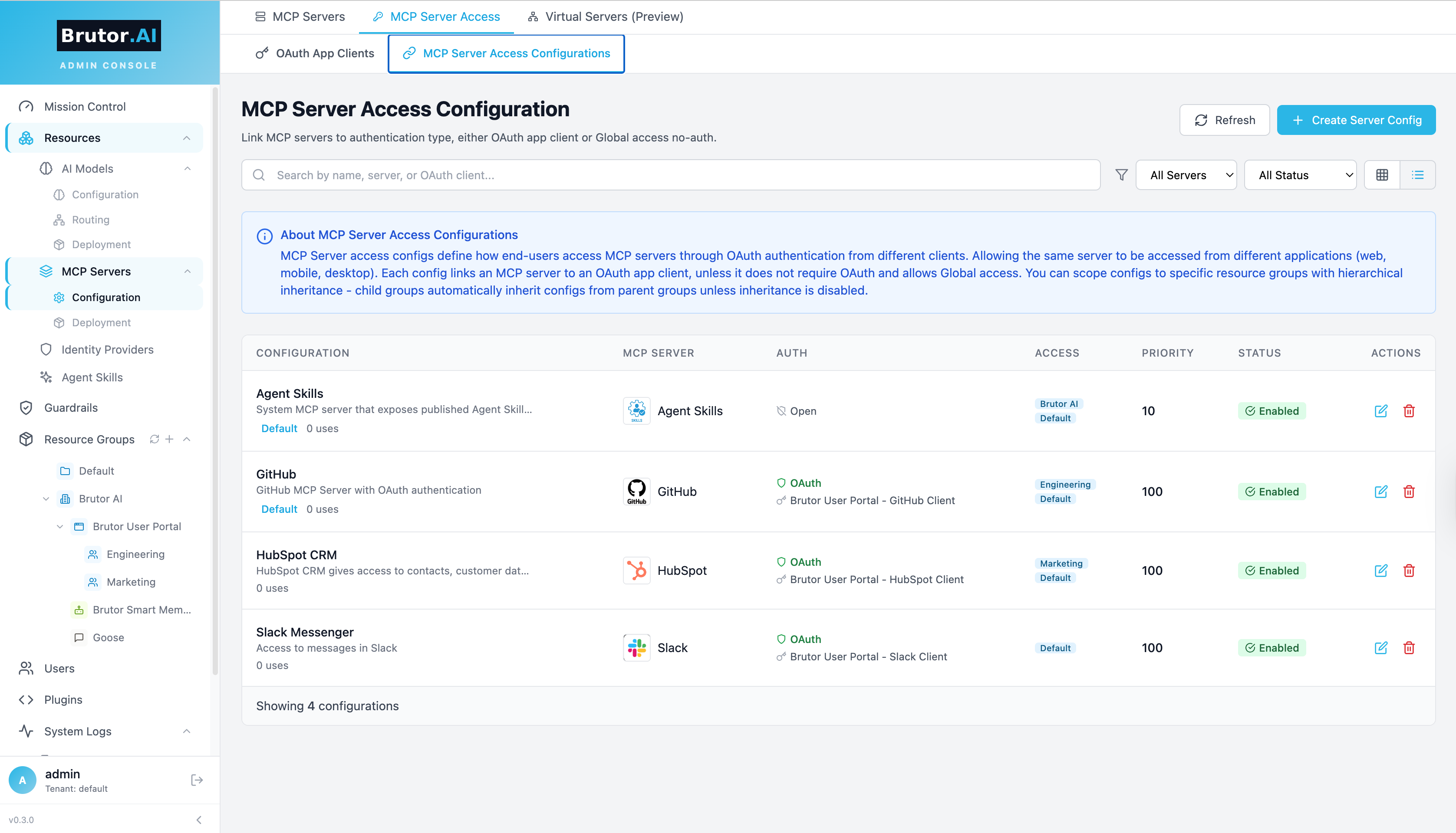
Task: Collapse the Brutor User Portal tree
Action: (60, 526)
